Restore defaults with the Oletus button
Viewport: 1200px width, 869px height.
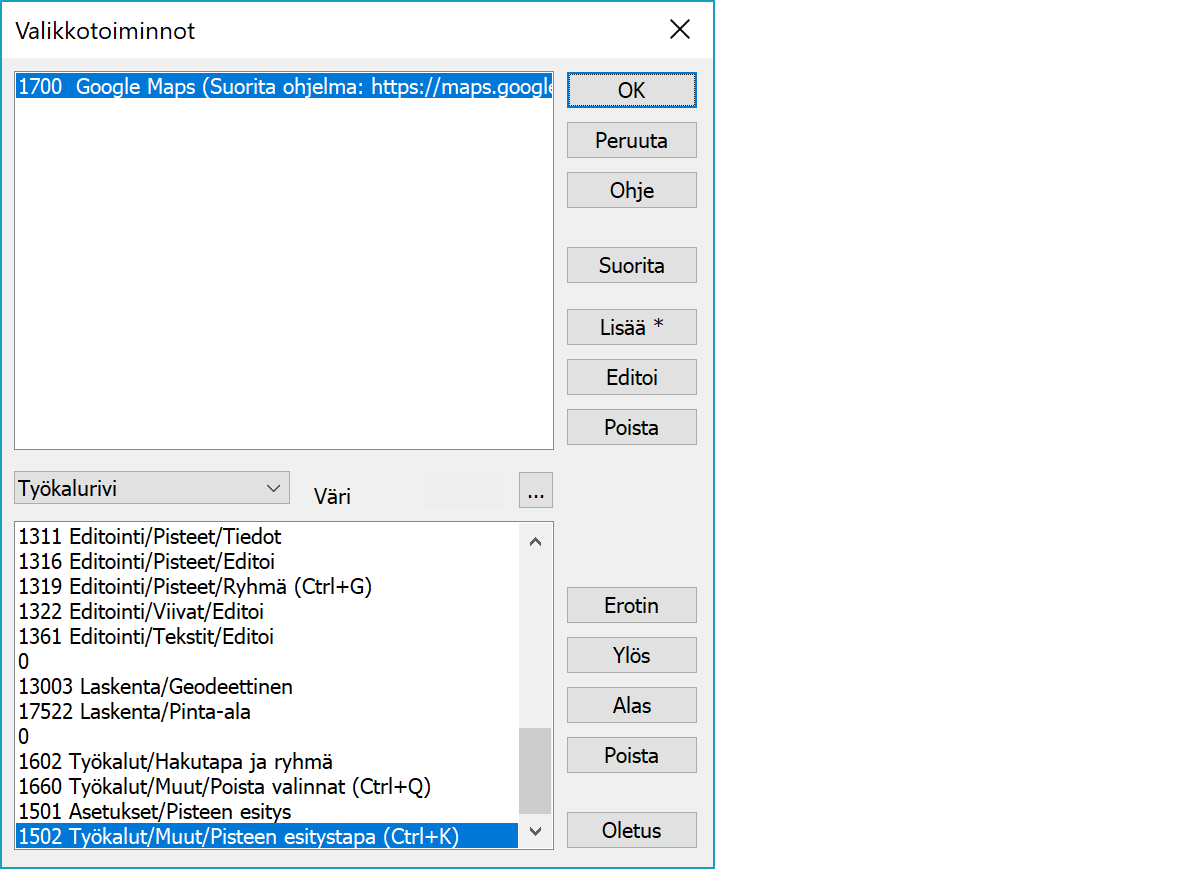click(x=631, y=830)
